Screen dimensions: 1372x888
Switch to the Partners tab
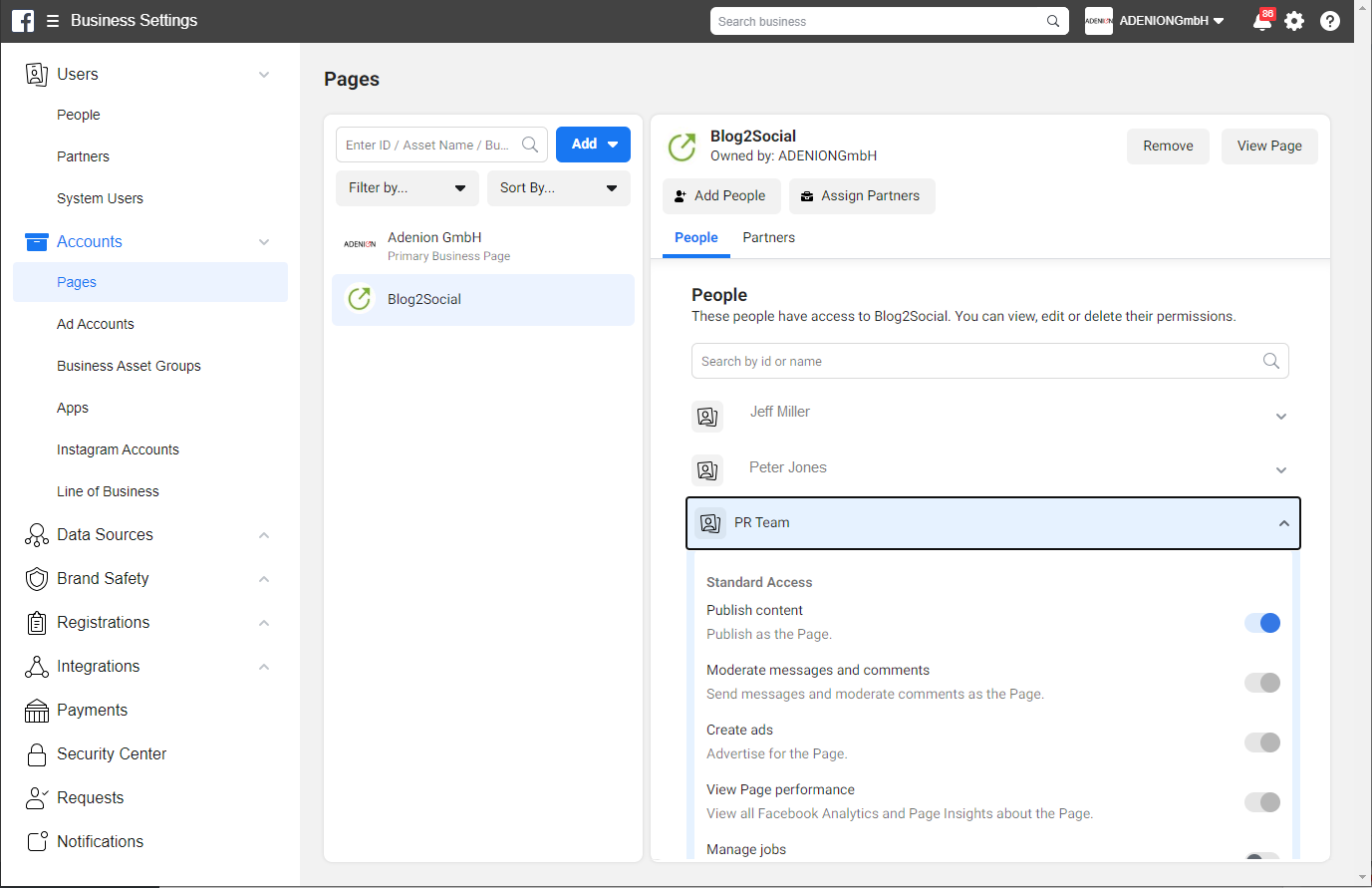pos(769,238)
